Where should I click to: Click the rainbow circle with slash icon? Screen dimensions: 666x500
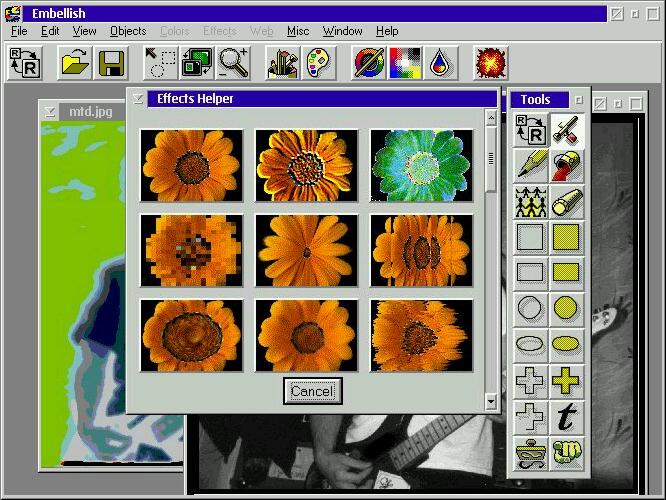pyautogui.click(x=369, y=63)
